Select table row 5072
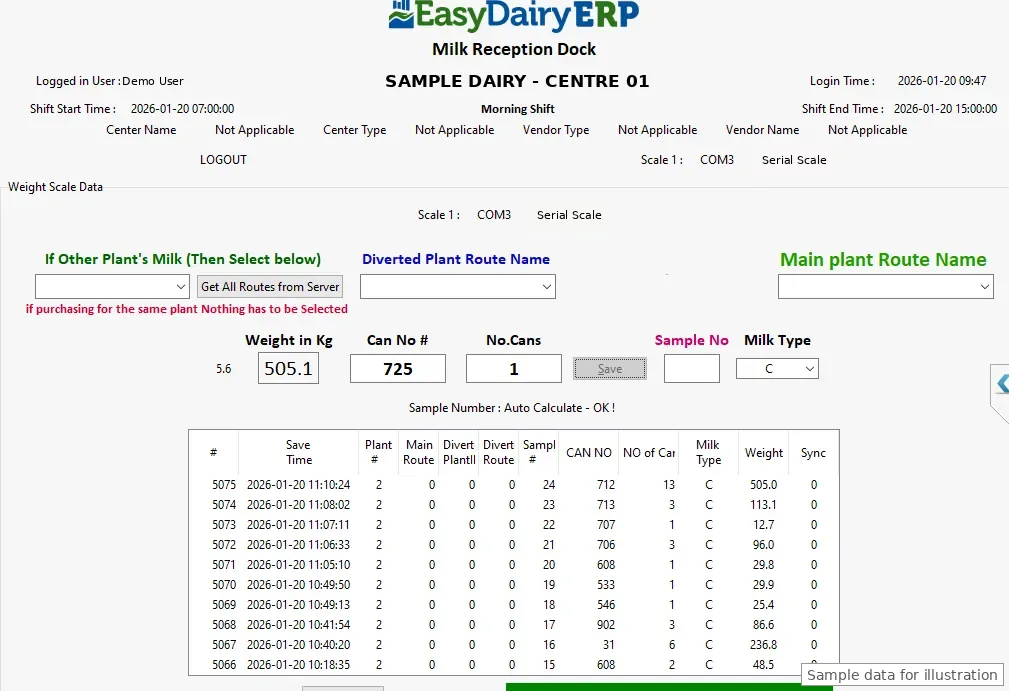 (514, 544)
